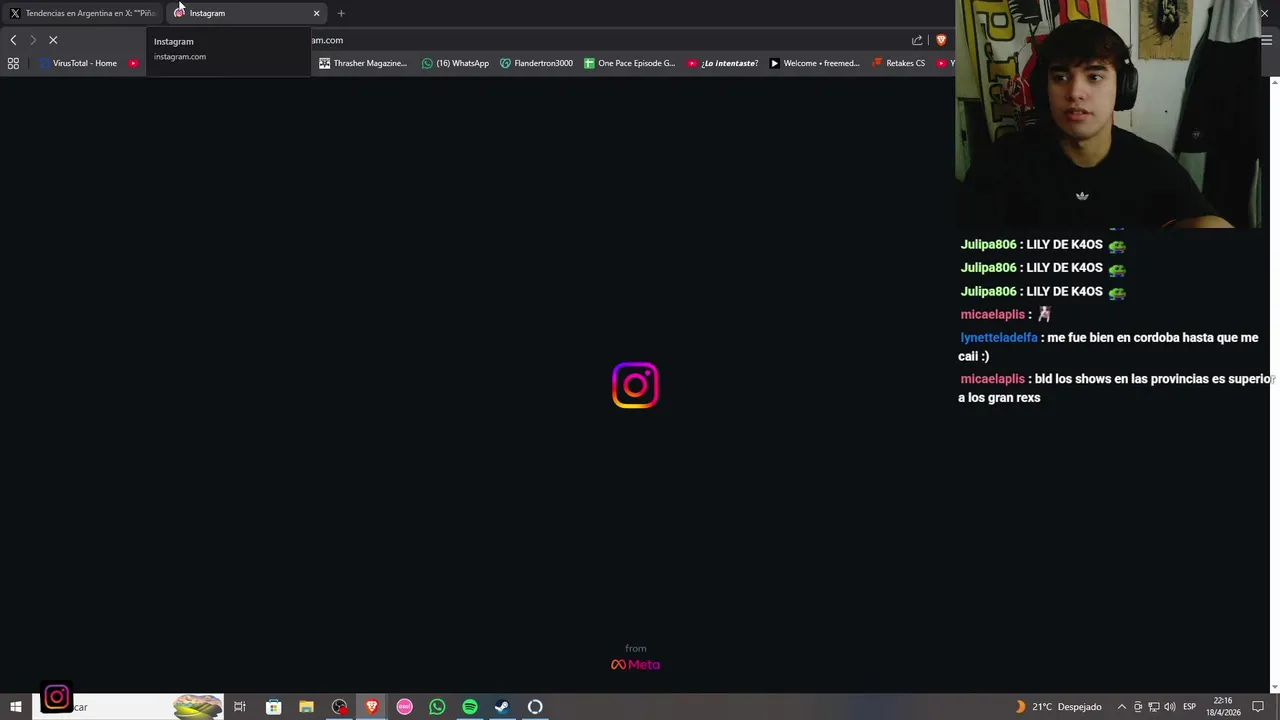Open the One Pace Episode G... bookmark
This screenshot has width=1280, height=720.
tap(630, 63)
